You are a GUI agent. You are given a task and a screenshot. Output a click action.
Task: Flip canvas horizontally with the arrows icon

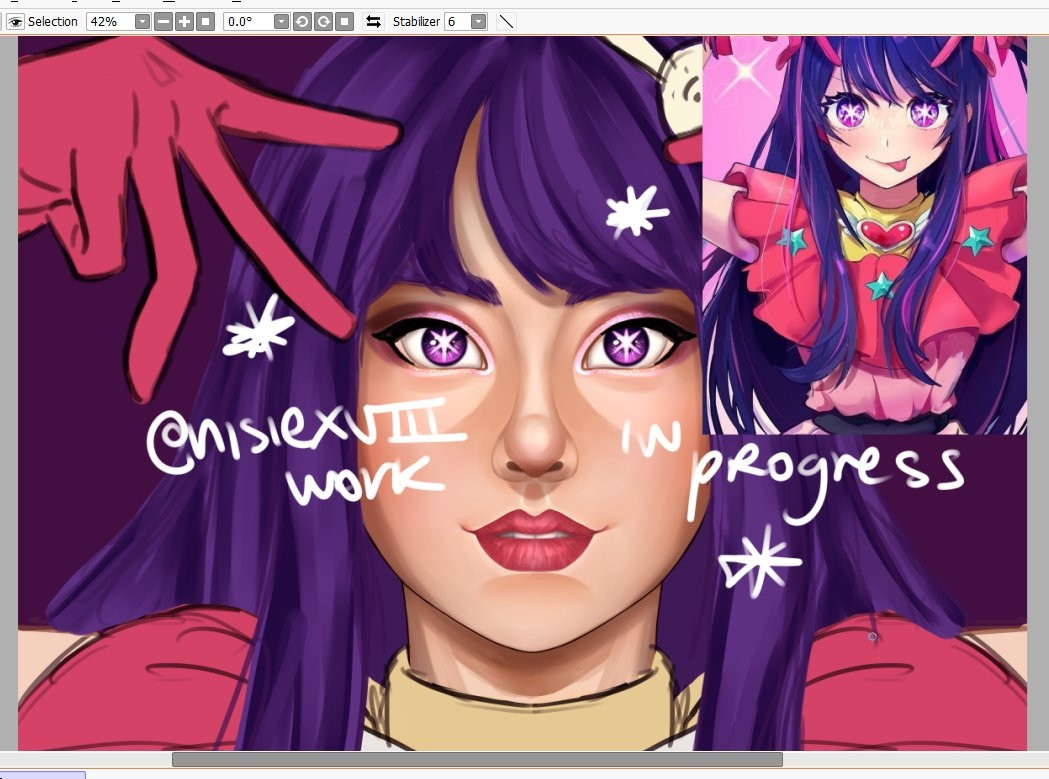point(373,21)
